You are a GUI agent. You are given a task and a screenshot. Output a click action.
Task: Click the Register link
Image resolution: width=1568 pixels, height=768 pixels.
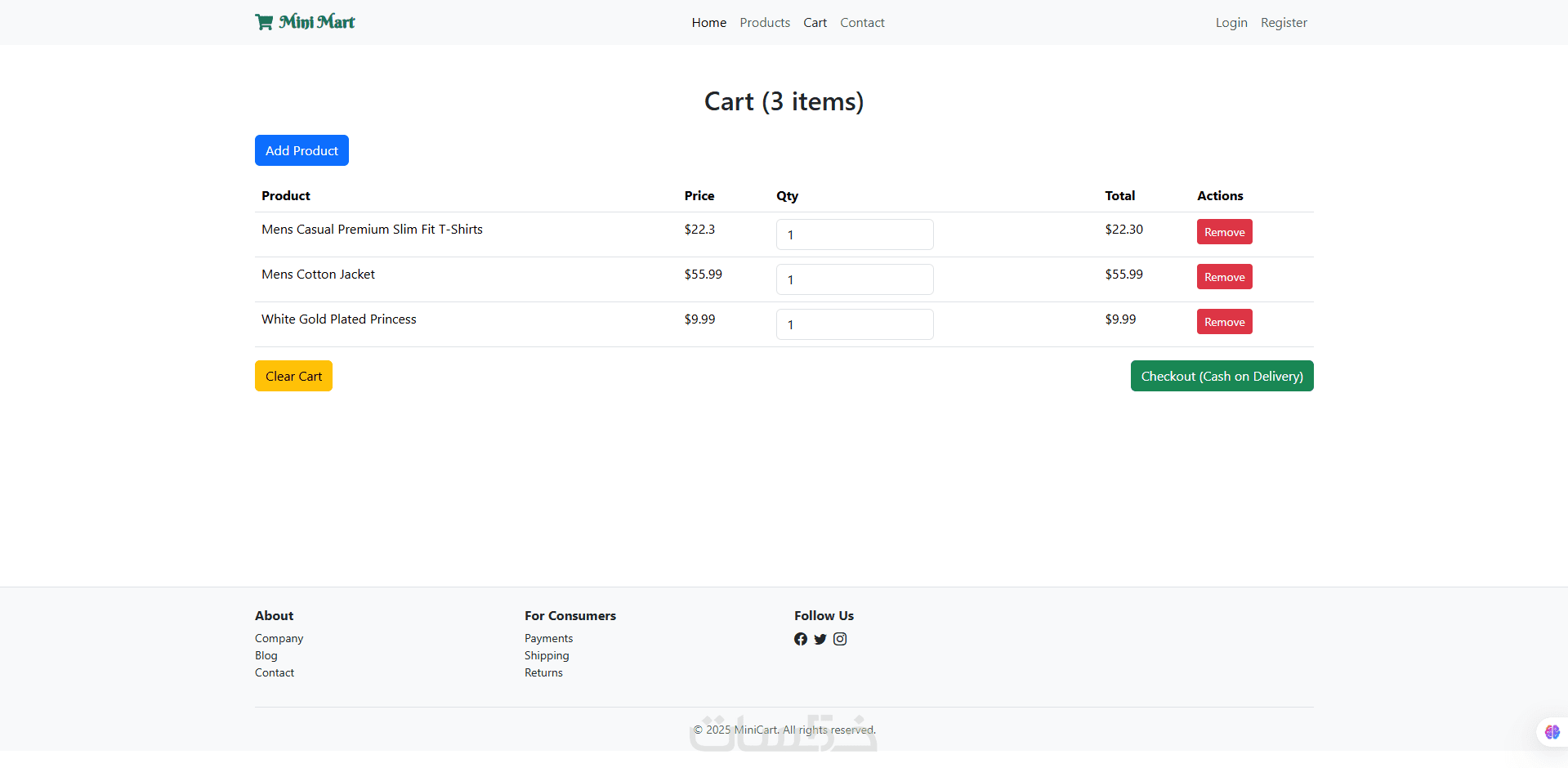click(1284, 23)
